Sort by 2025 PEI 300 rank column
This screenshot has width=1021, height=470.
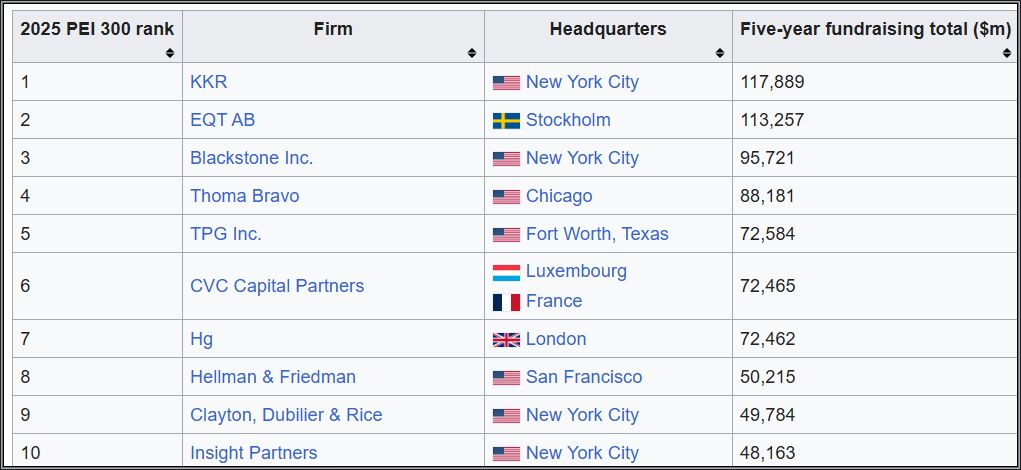170,53
